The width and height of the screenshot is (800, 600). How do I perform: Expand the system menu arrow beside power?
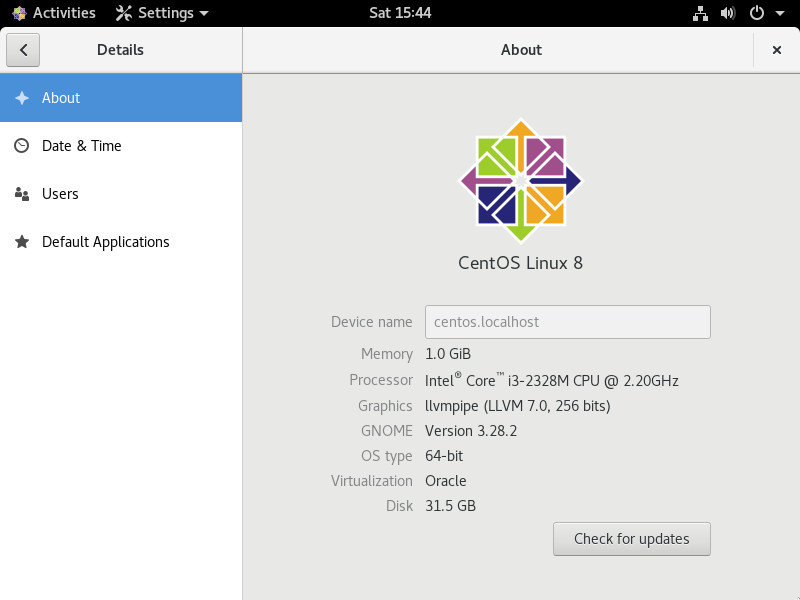pos(780,14)
